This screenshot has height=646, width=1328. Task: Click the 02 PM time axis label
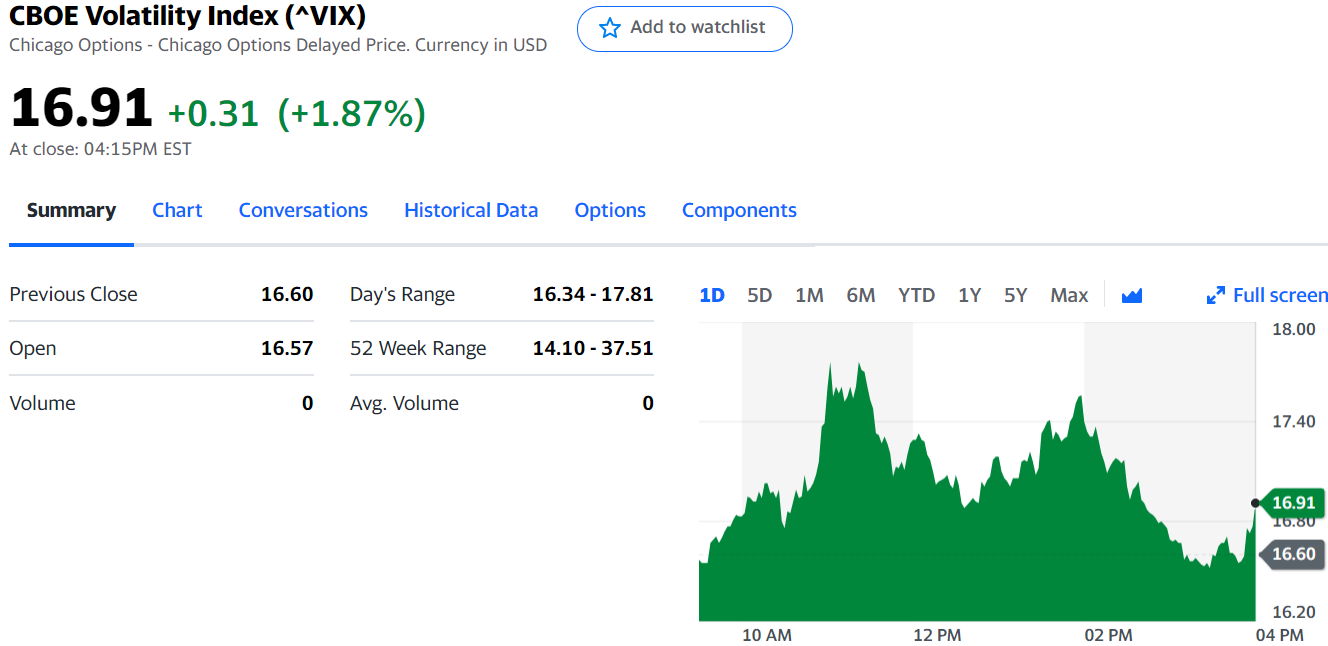click(x=1108, y=635)
